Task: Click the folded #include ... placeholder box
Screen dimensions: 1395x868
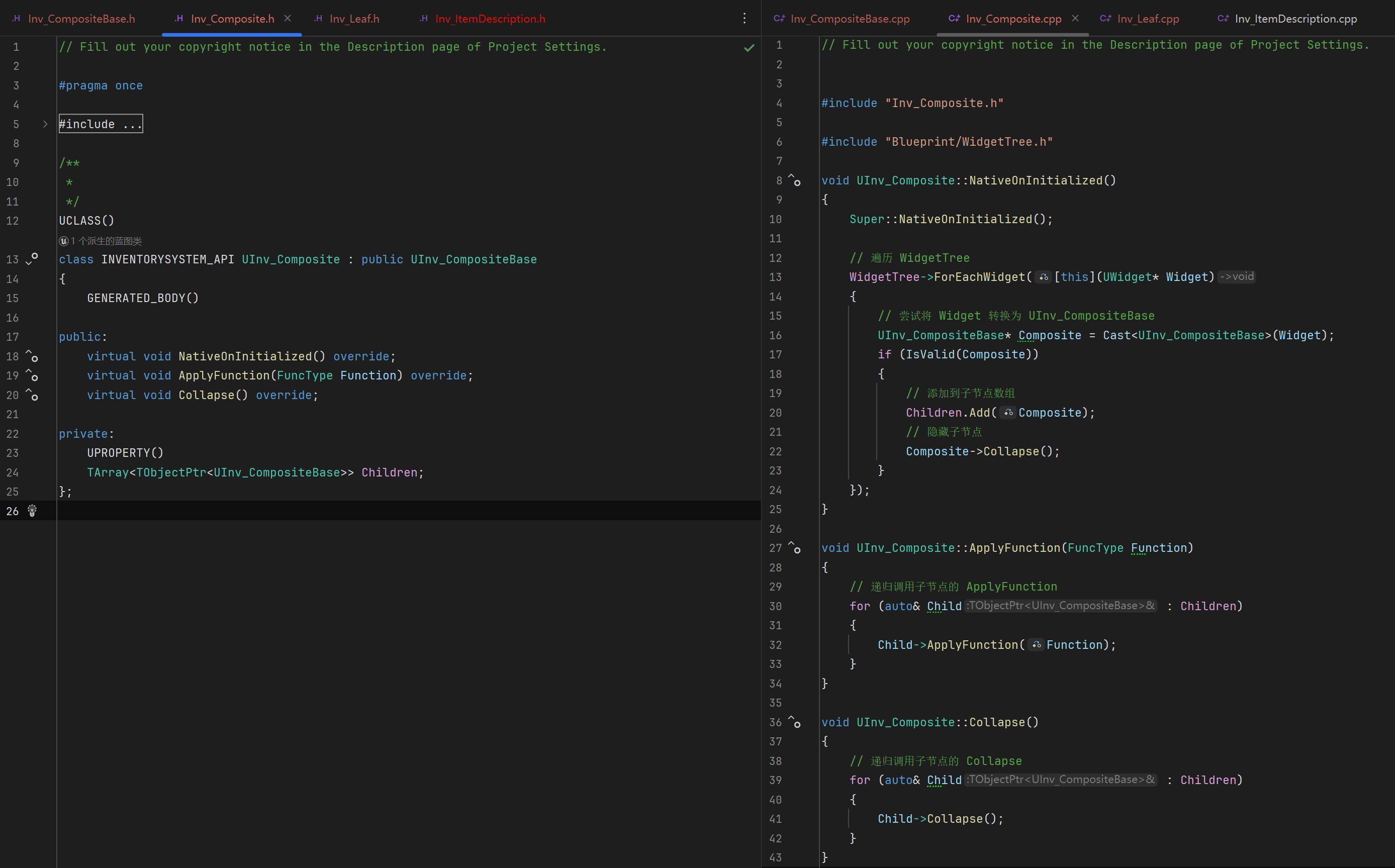Action: (101, 124)
